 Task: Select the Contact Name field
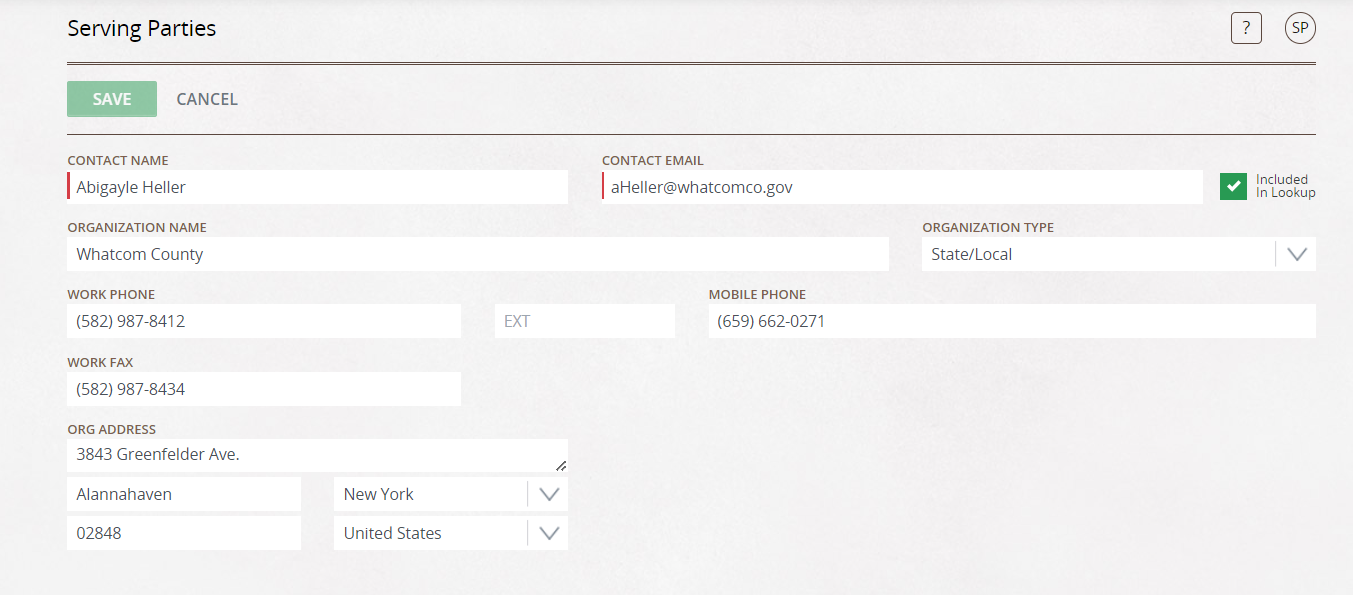[x=317, y=187]
